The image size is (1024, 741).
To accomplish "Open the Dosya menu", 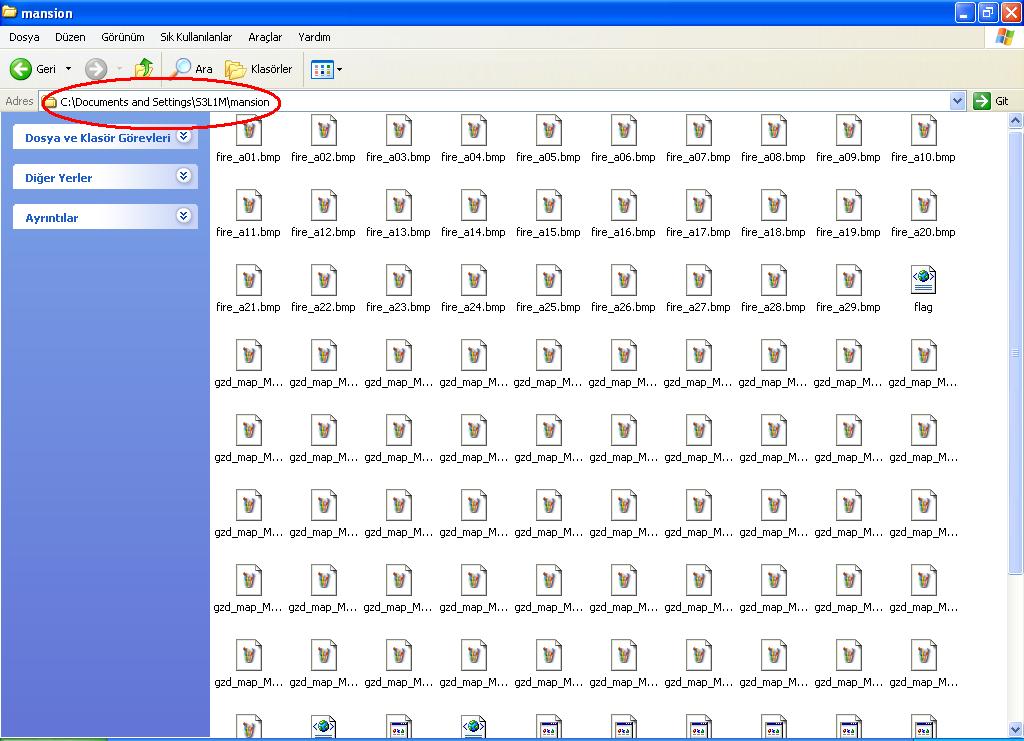I will (x=24, y=37).
